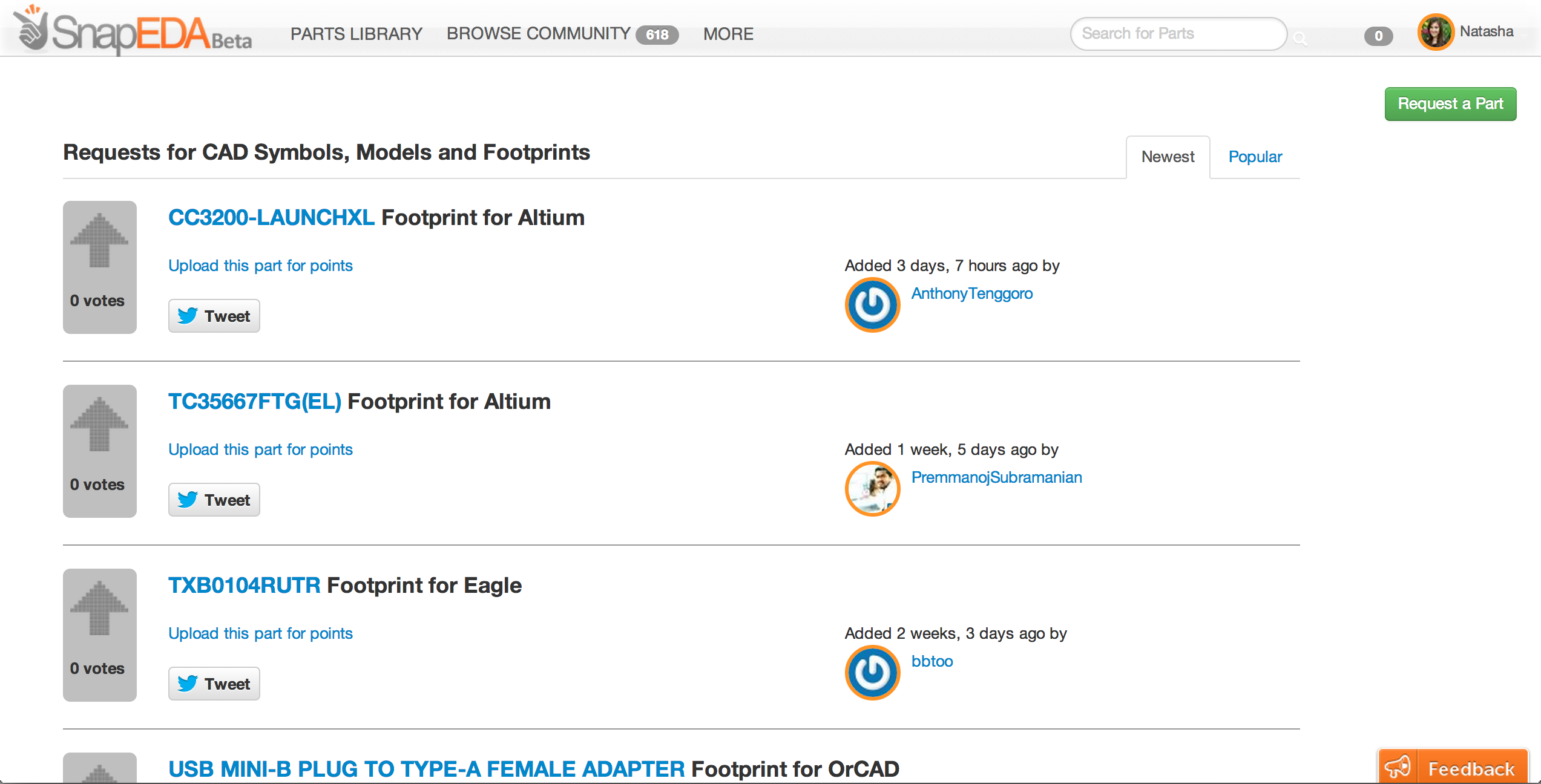
Task: Visit bbtoo's profile link
Action: (x=932, y=661)
